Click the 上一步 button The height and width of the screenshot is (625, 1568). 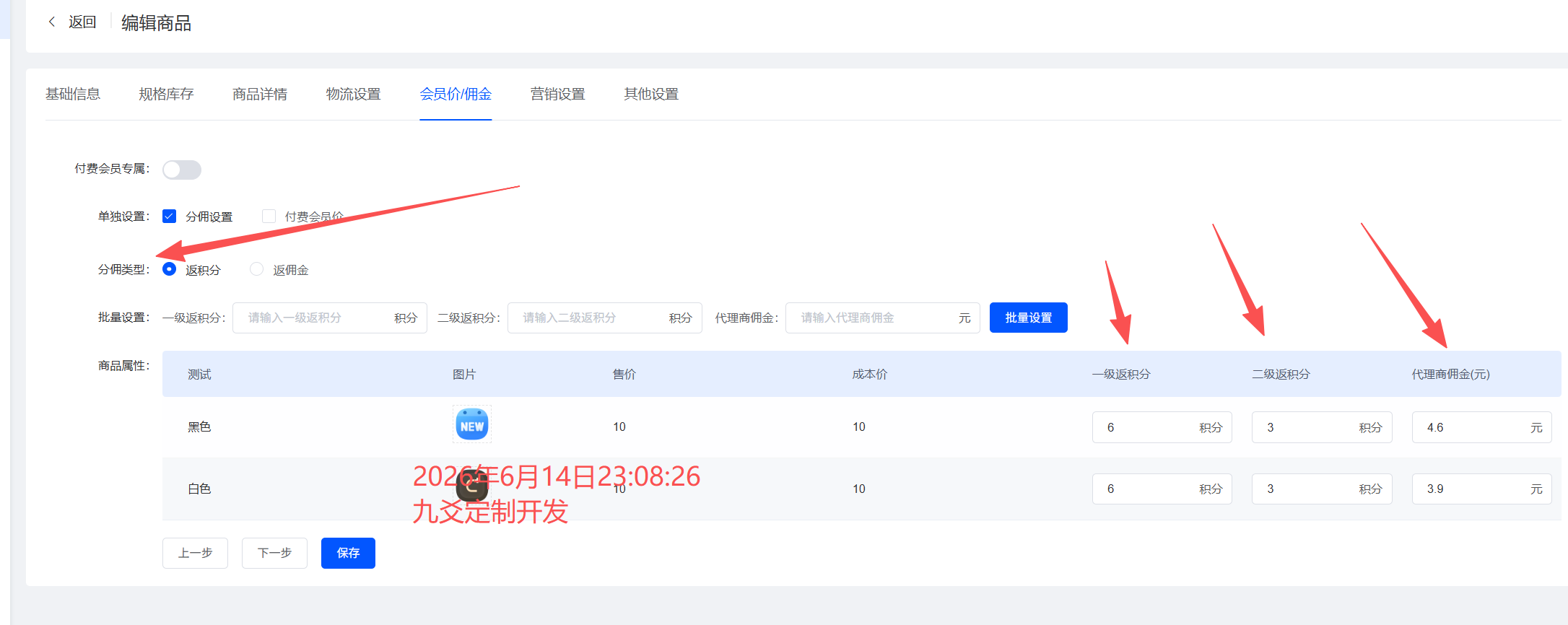(x=196, y=553)
